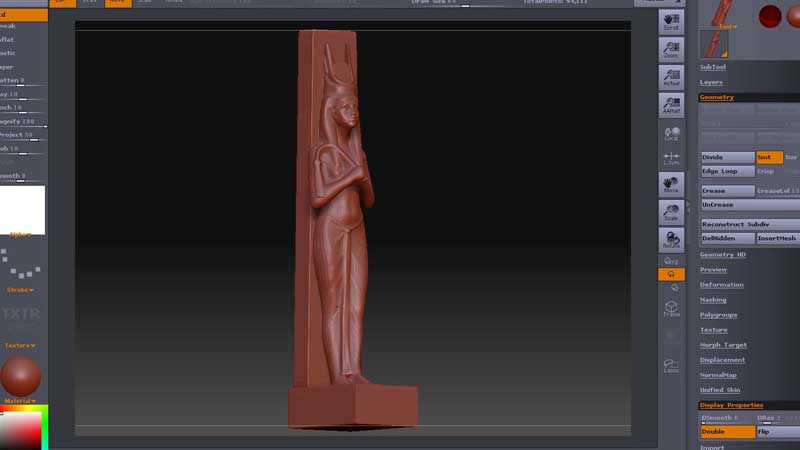The image size is (800, 450).
Task: Toggle L.Sym local symmetry icon
Action: (671, 158)
